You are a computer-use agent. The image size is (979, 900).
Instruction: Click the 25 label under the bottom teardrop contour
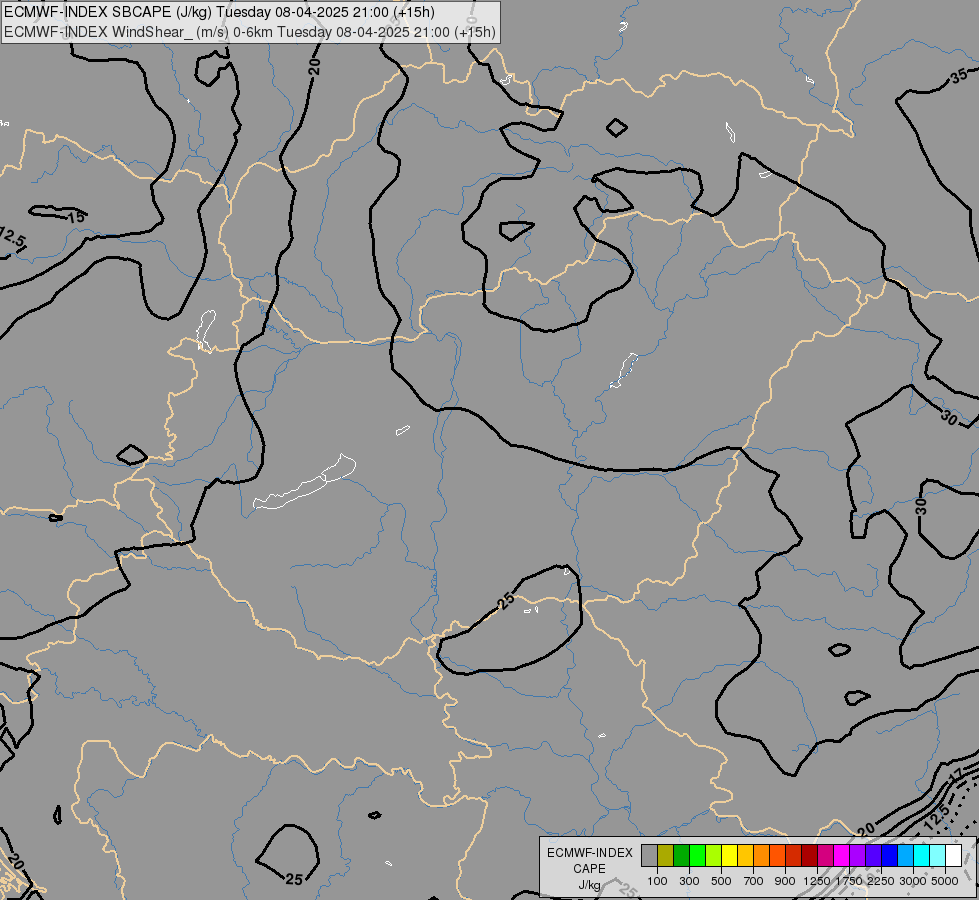coord(294,879)
